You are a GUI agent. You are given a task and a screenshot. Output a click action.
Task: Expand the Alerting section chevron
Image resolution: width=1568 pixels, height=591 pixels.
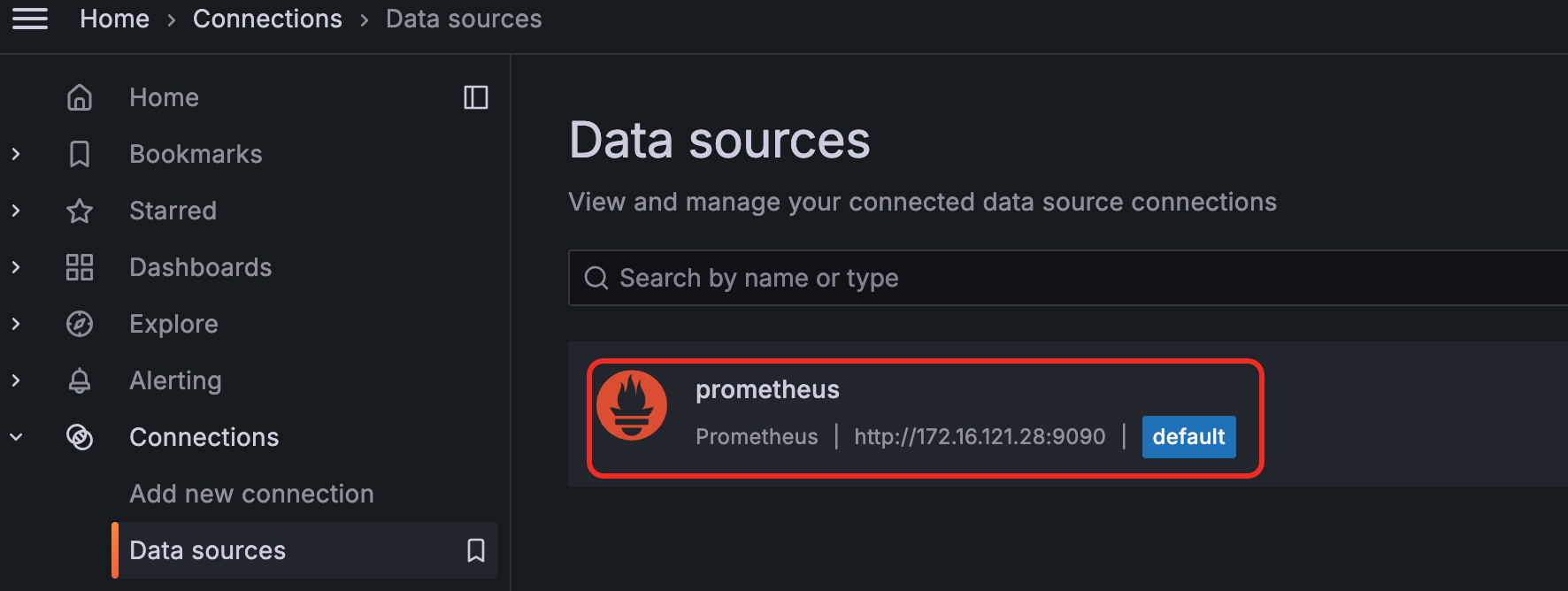[16, 380]
